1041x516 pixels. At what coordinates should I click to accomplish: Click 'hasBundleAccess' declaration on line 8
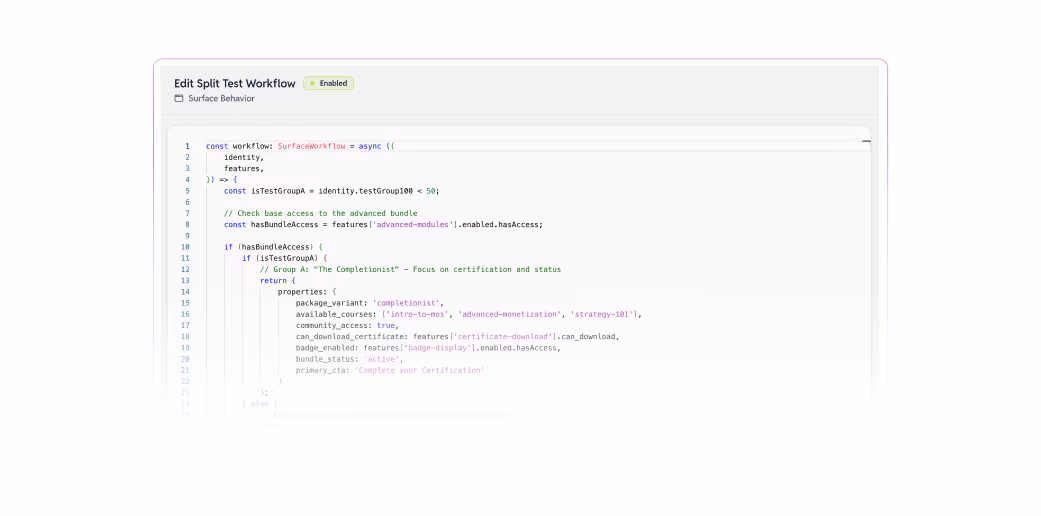pos(284,224)
